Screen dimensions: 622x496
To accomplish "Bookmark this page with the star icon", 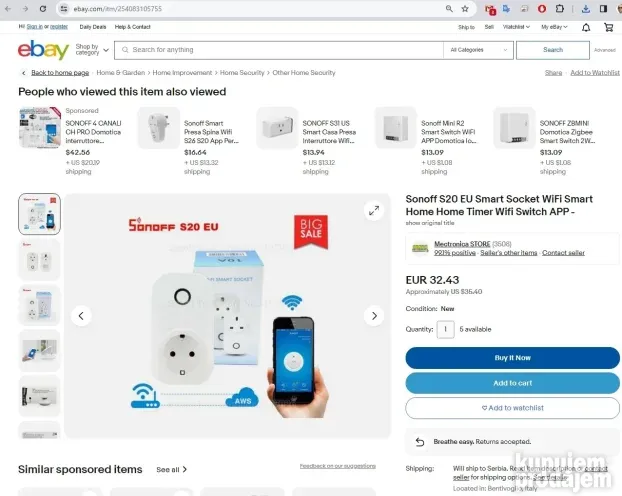I will pos(465,9).
